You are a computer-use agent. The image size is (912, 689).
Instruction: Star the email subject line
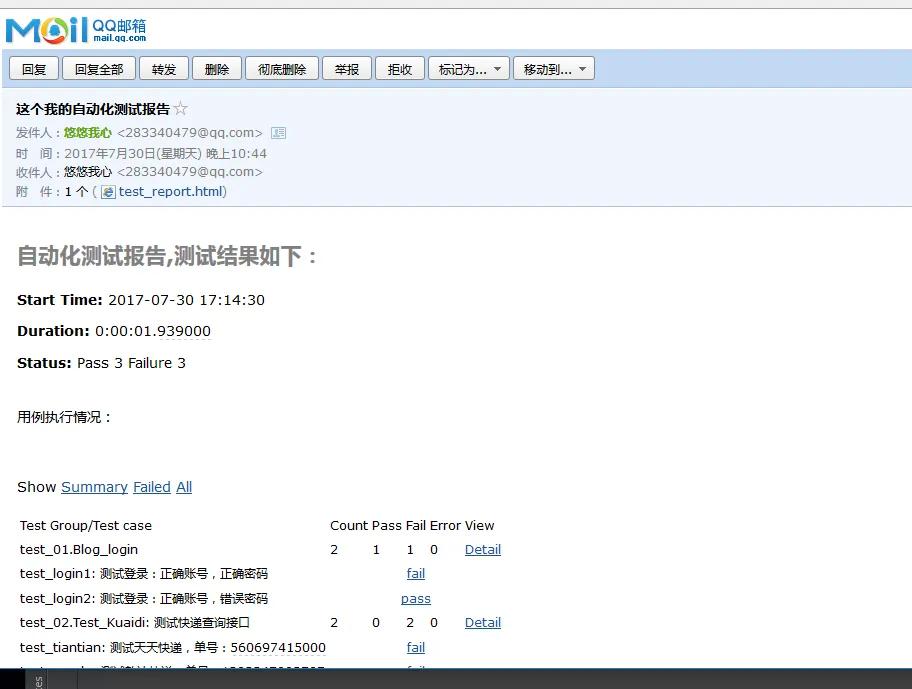[181, 108]
